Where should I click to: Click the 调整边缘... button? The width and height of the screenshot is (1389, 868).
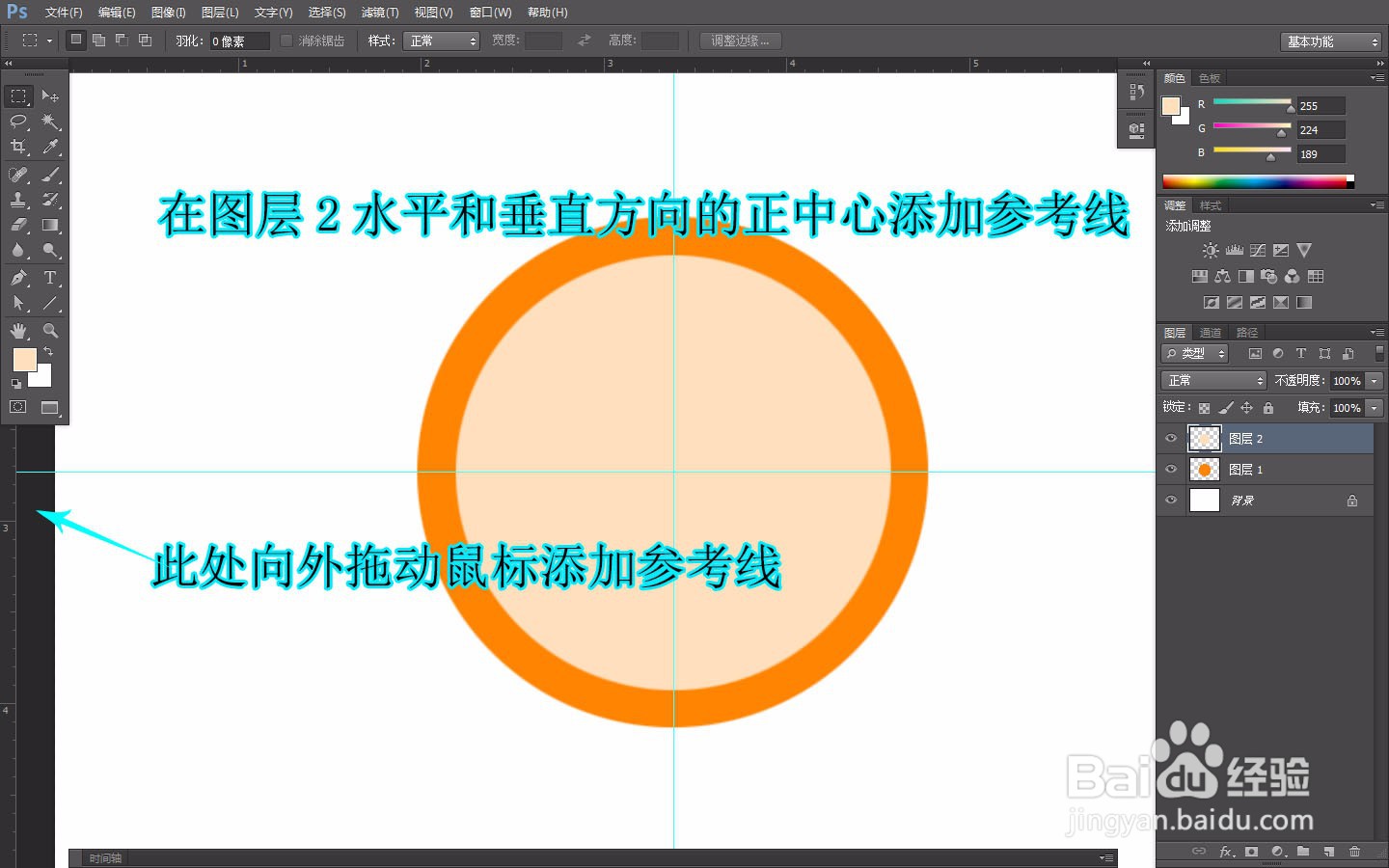point(741,41)
